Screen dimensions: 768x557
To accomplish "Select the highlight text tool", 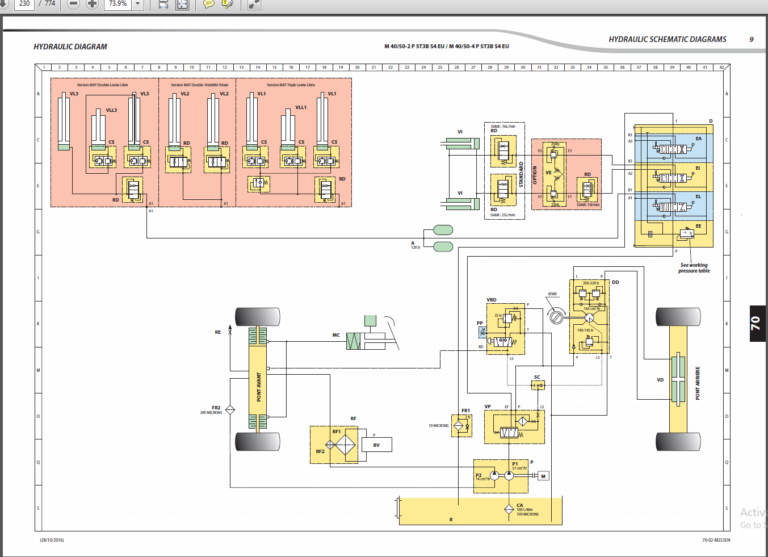I will click(227, 4).
